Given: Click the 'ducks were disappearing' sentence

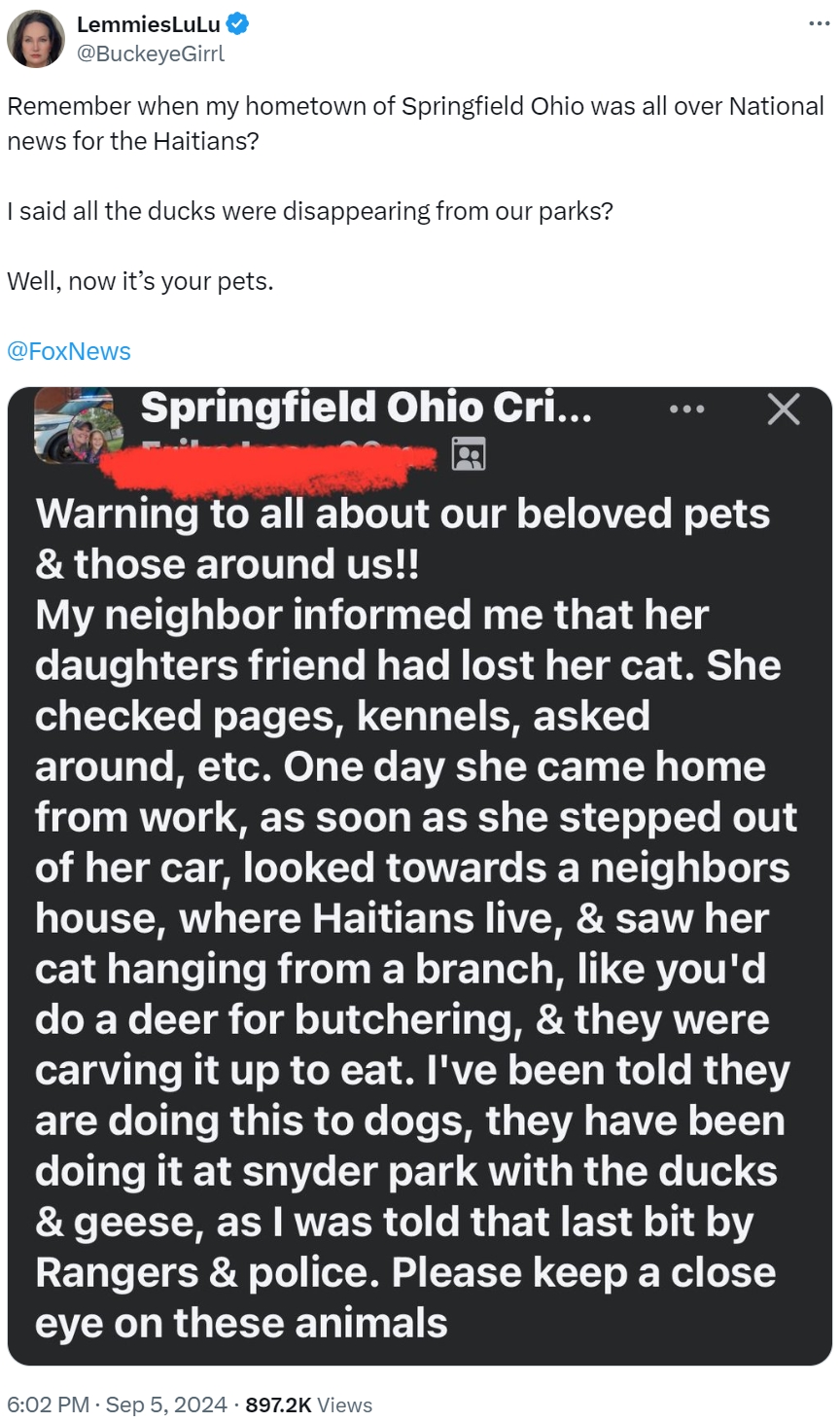Looking at the screenshot, I should coord(310,211).
